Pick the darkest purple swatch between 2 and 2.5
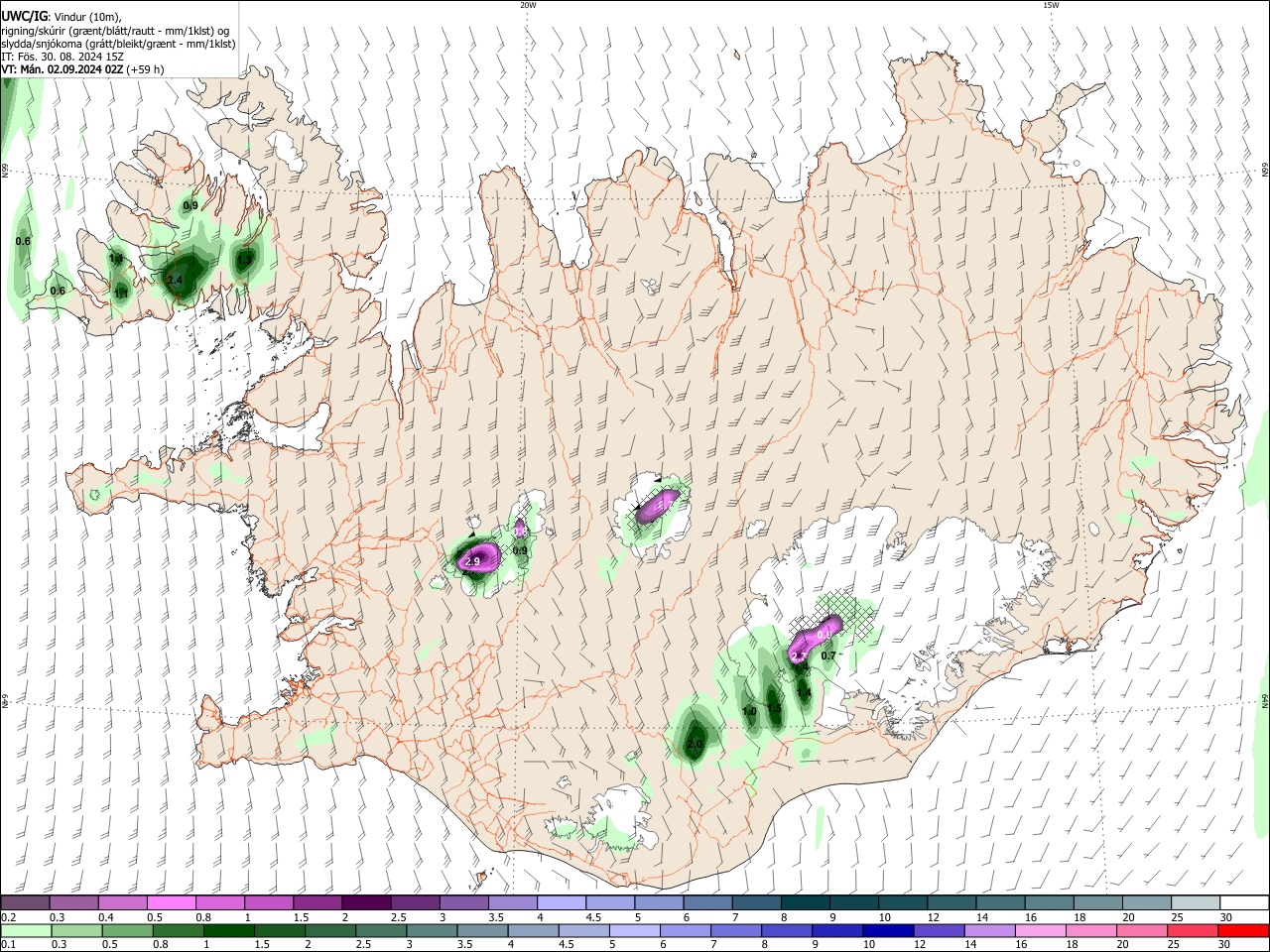The image size is (1270, 952). [365, 902]
